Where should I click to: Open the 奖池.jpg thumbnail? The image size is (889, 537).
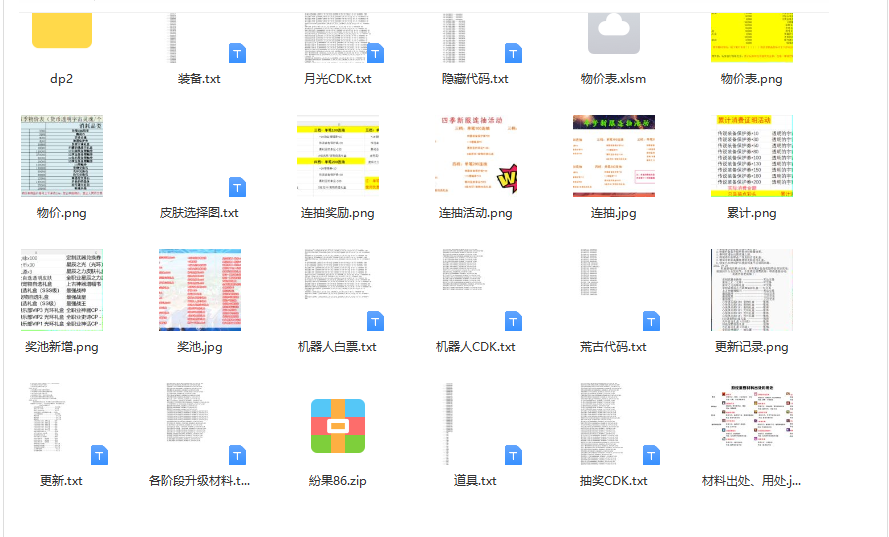[x=200, y=290]
